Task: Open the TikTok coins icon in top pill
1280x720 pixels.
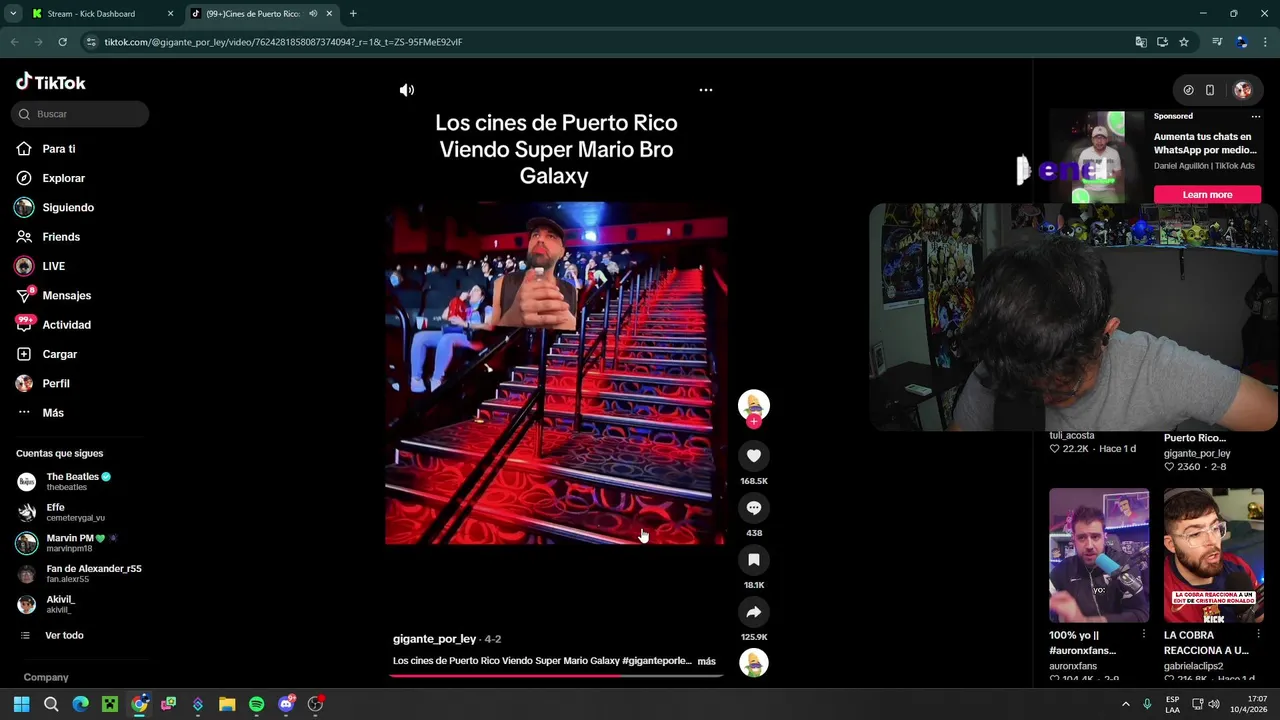Action: tap(1188, 90)
